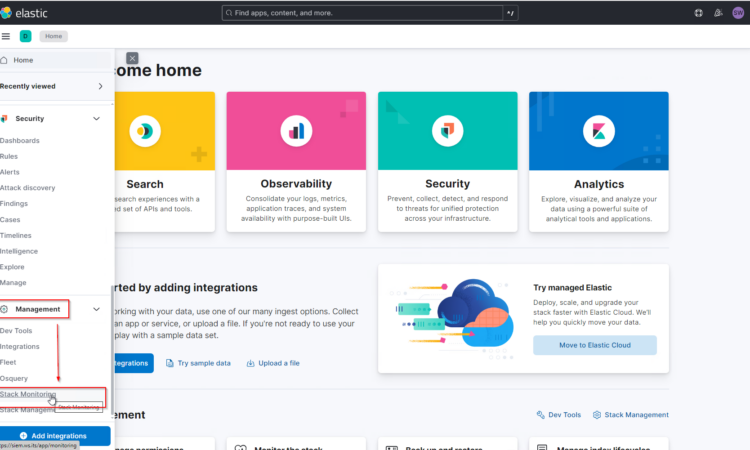Focus the Find apps, content search field
Image resolution: width=750 pixels, height=450 pixels.
click(x=362, y=13)
